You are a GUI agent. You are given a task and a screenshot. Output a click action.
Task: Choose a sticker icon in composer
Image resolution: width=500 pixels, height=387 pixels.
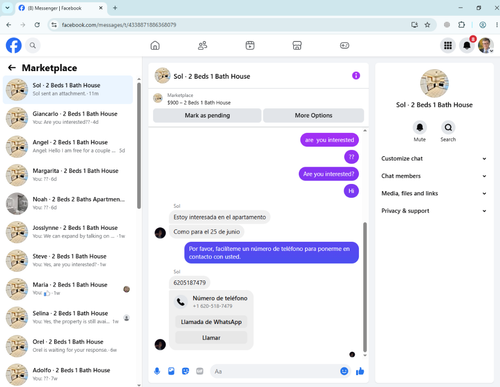185,371
